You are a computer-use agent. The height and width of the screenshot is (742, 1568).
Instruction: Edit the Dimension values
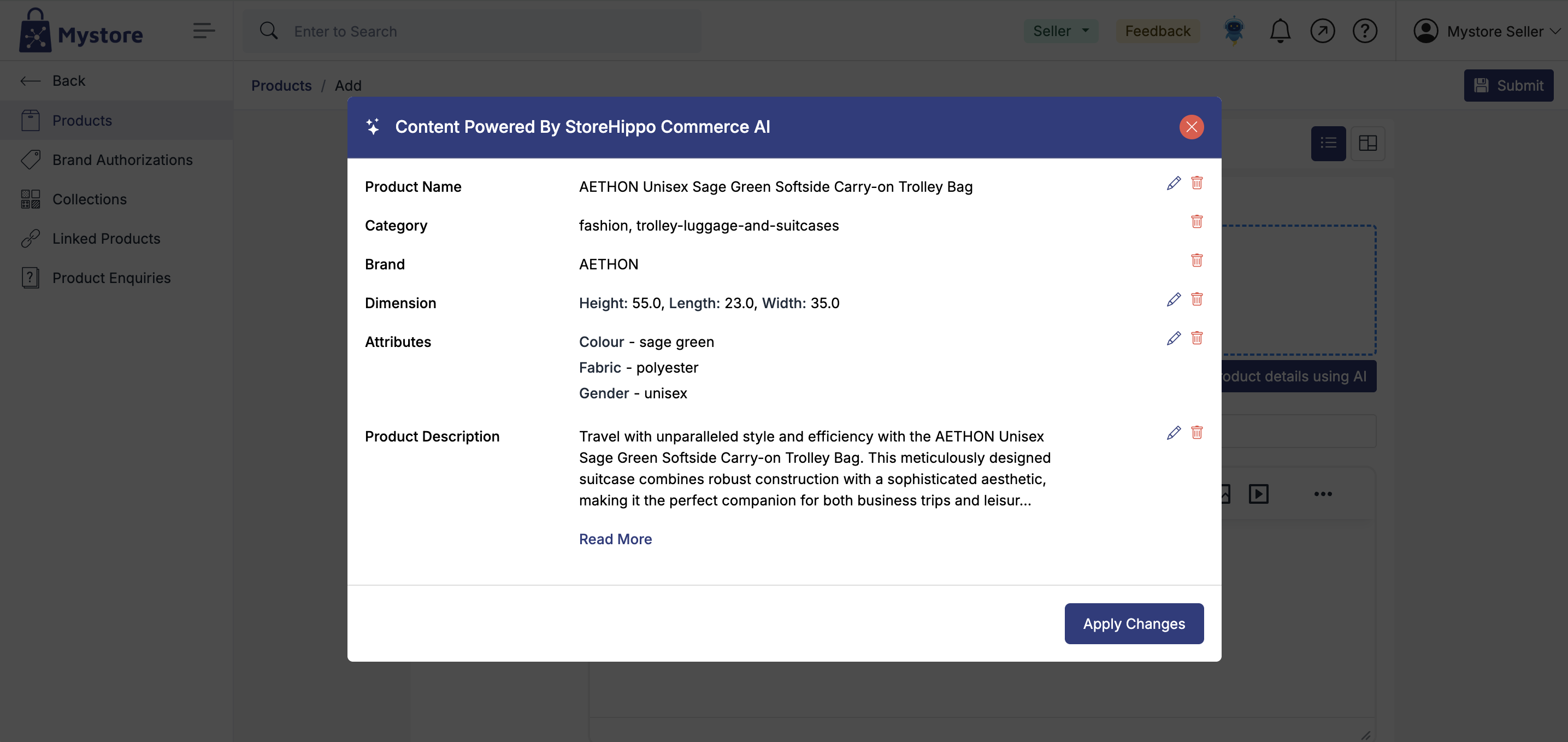pos(1174,299)
